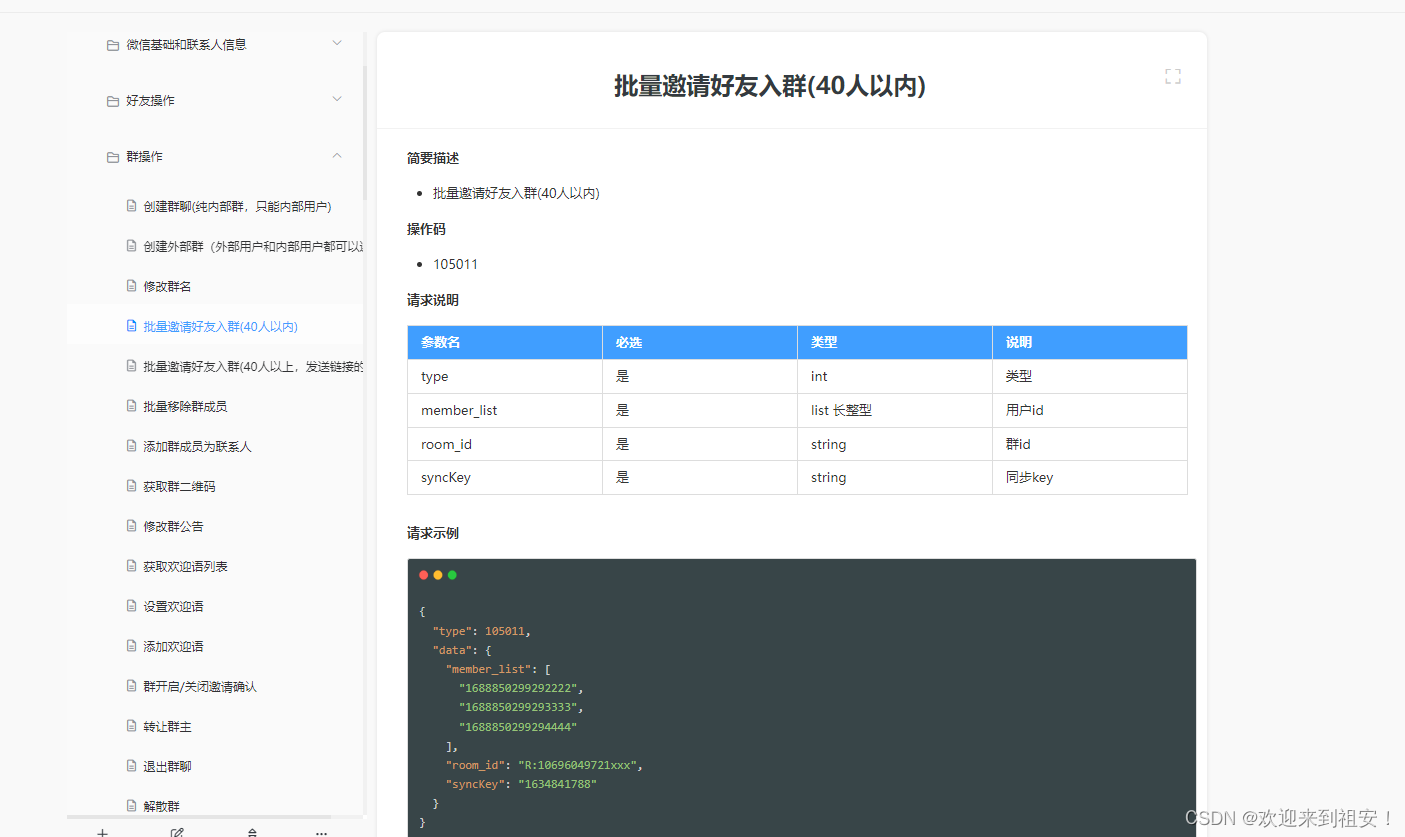
Task: Click the document icon beside 修改群名
Action: 131,285
